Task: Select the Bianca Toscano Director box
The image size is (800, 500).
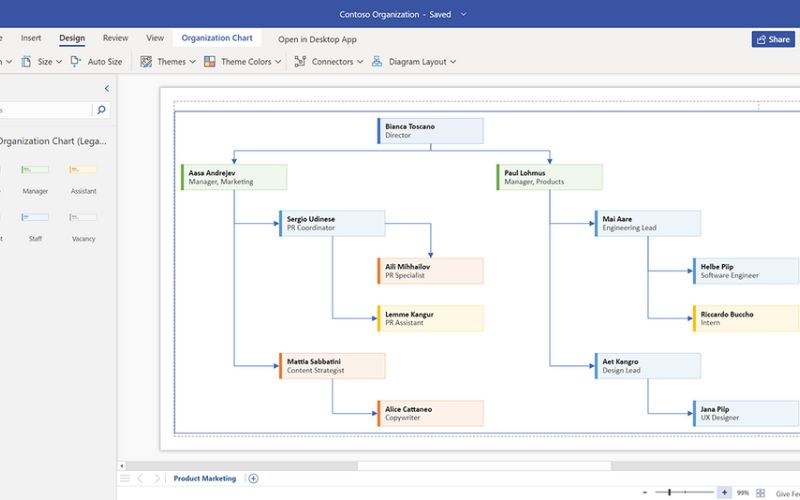Action: [x=430, y=131]
